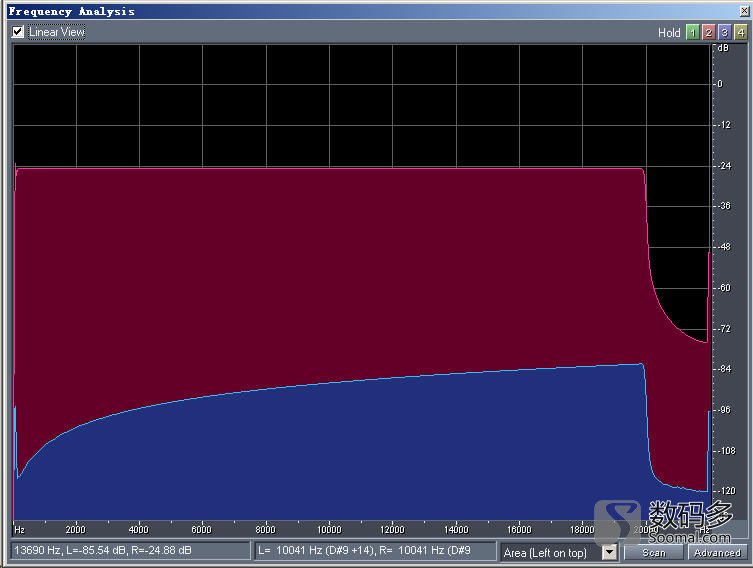Viewport: 753px width, 568px height.
Task: Click the Scan button
Action: tap(654, 552)
